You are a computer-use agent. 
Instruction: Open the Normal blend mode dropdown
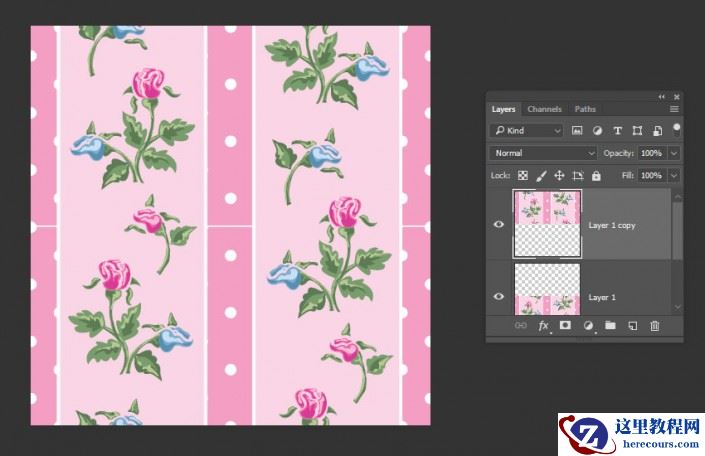(x=543, y=153)
